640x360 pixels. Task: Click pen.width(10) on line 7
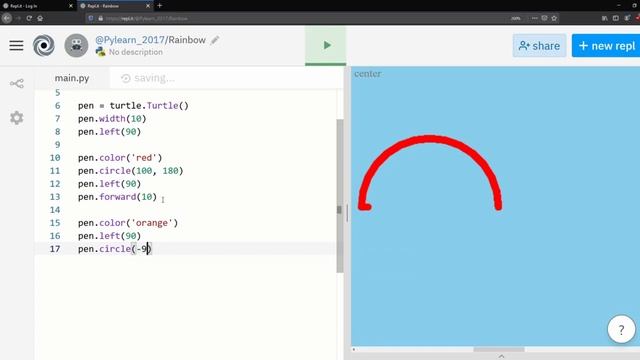tap(112, 119)
